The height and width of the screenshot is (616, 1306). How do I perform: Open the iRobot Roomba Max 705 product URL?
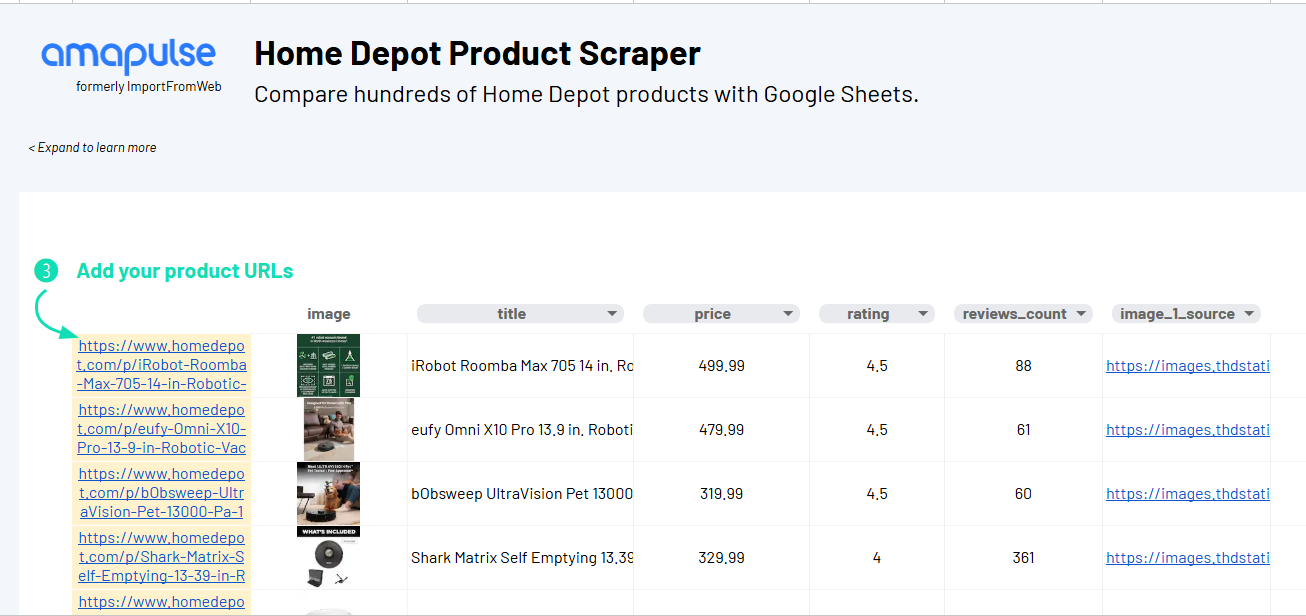162,365
